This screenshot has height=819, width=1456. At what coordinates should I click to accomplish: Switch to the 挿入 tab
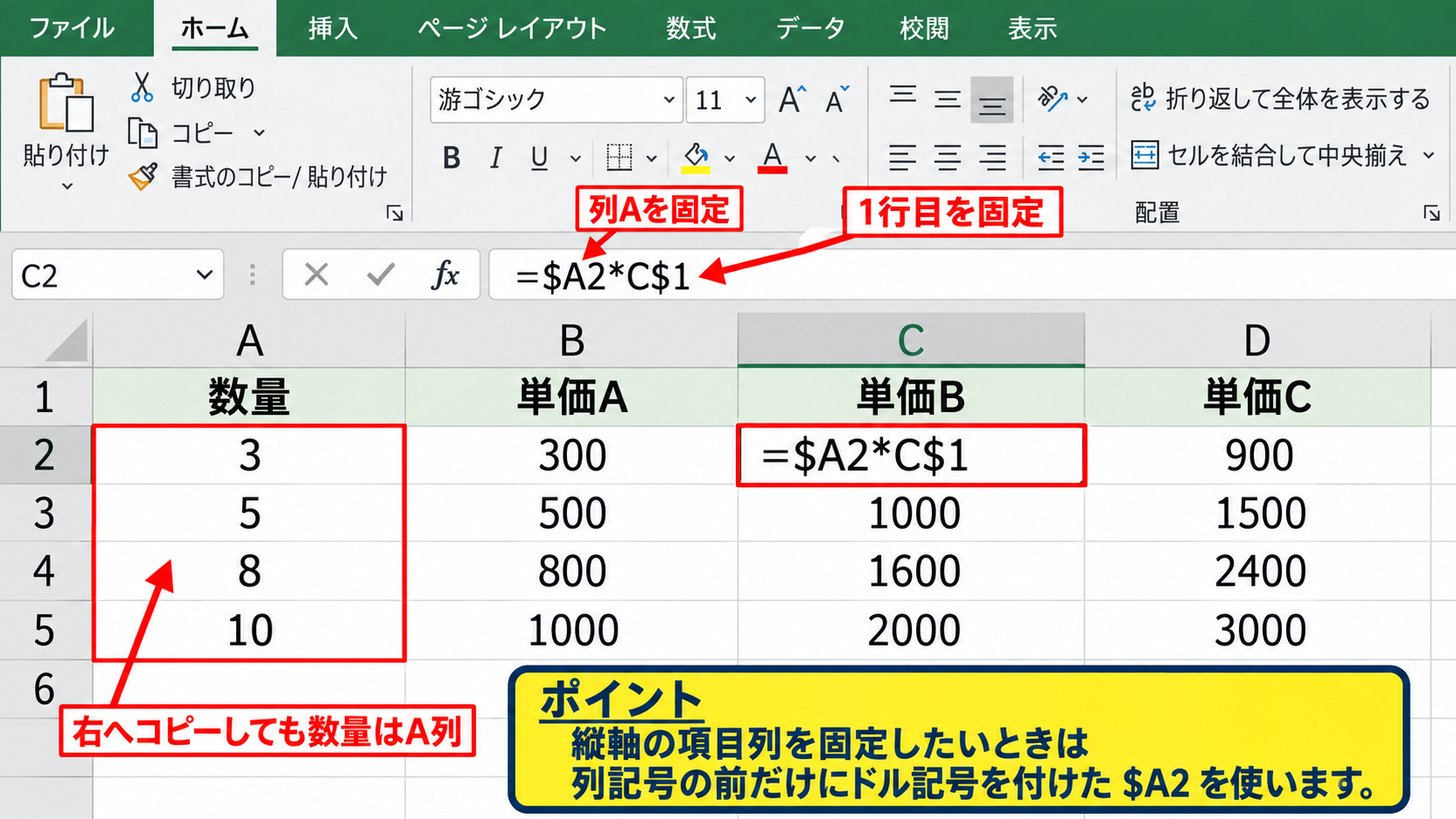pos(333,28)
